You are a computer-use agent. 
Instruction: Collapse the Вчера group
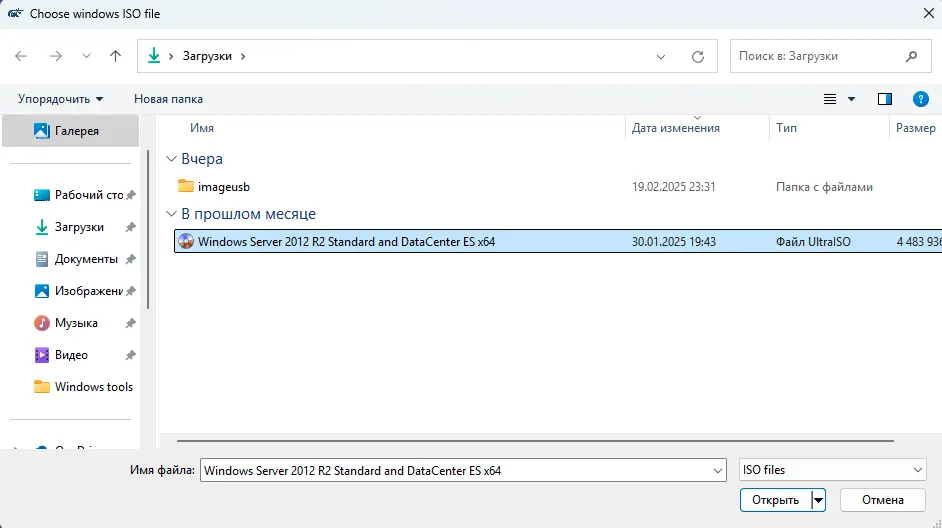point(172,159)
